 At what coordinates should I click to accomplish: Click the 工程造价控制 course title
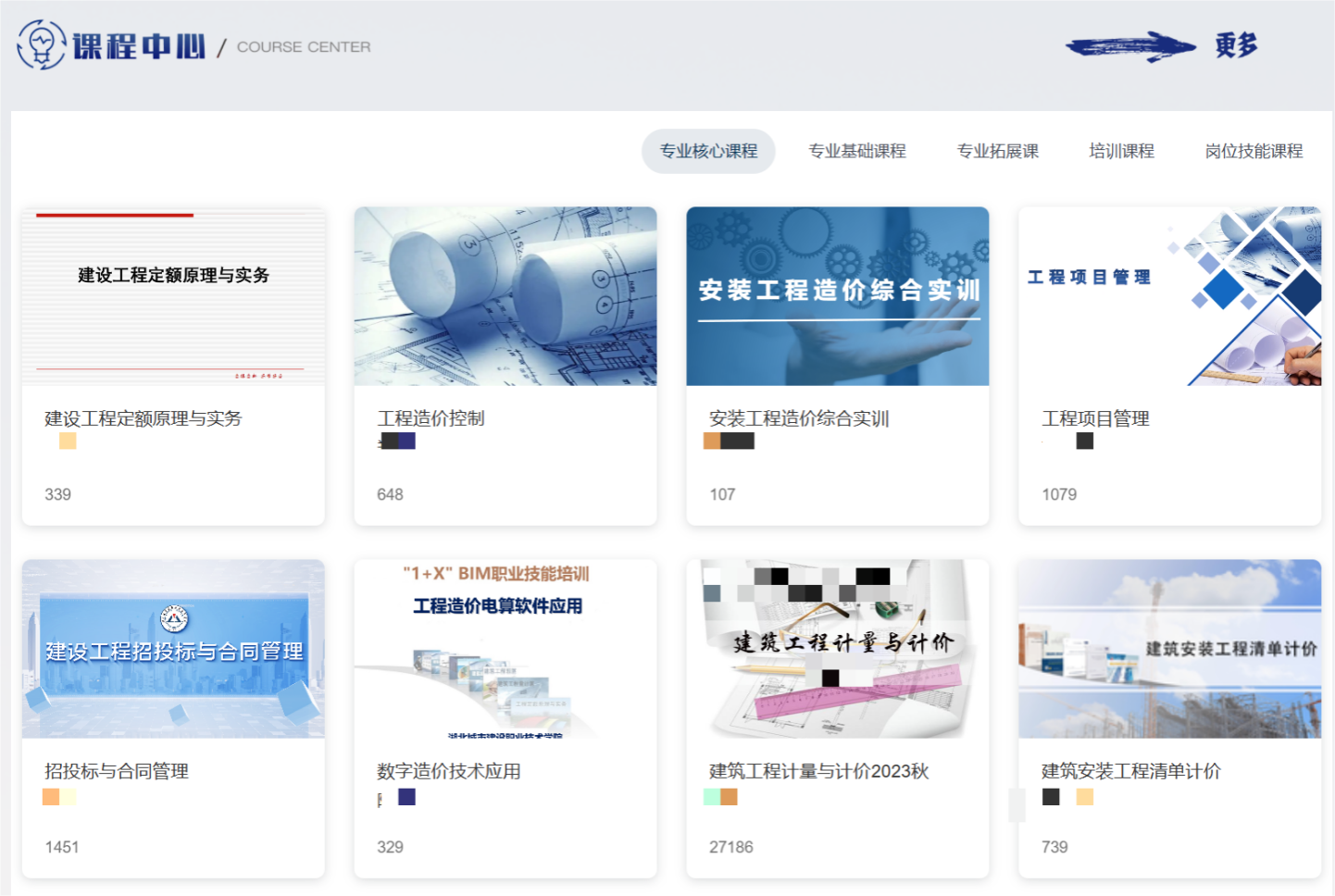(x=430, y=418)
